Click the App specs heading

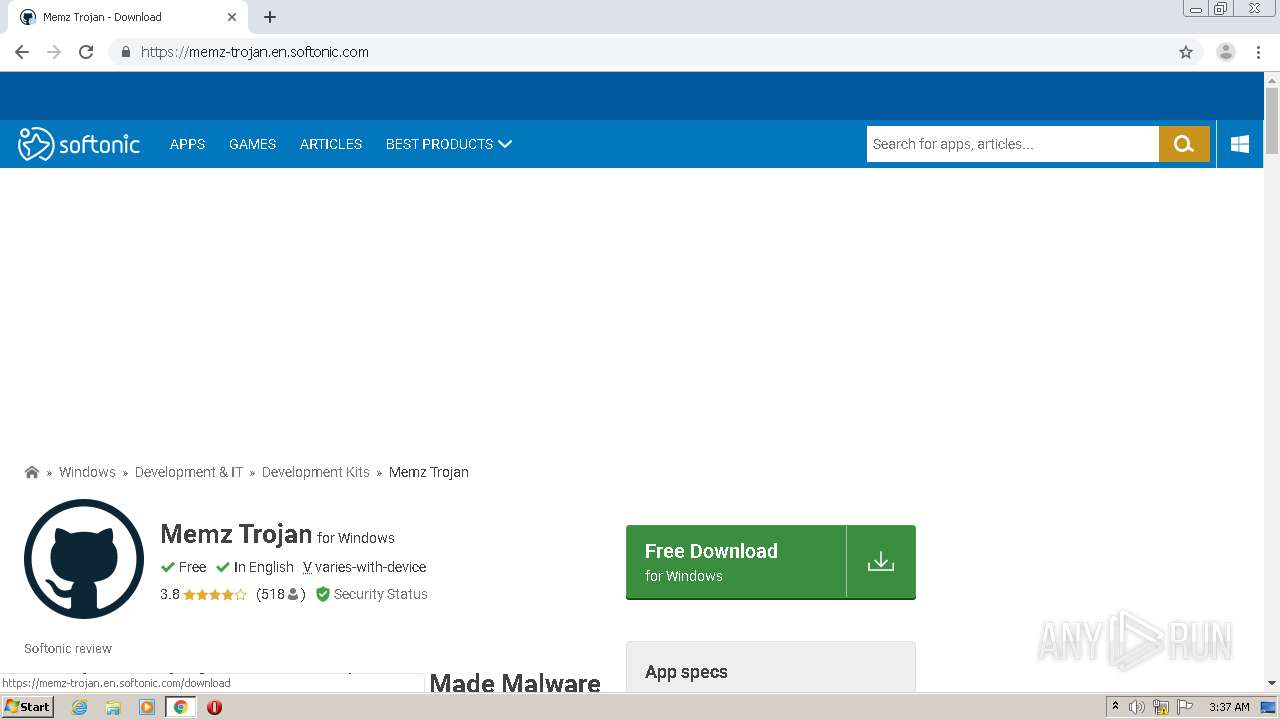tap(686, 672)
